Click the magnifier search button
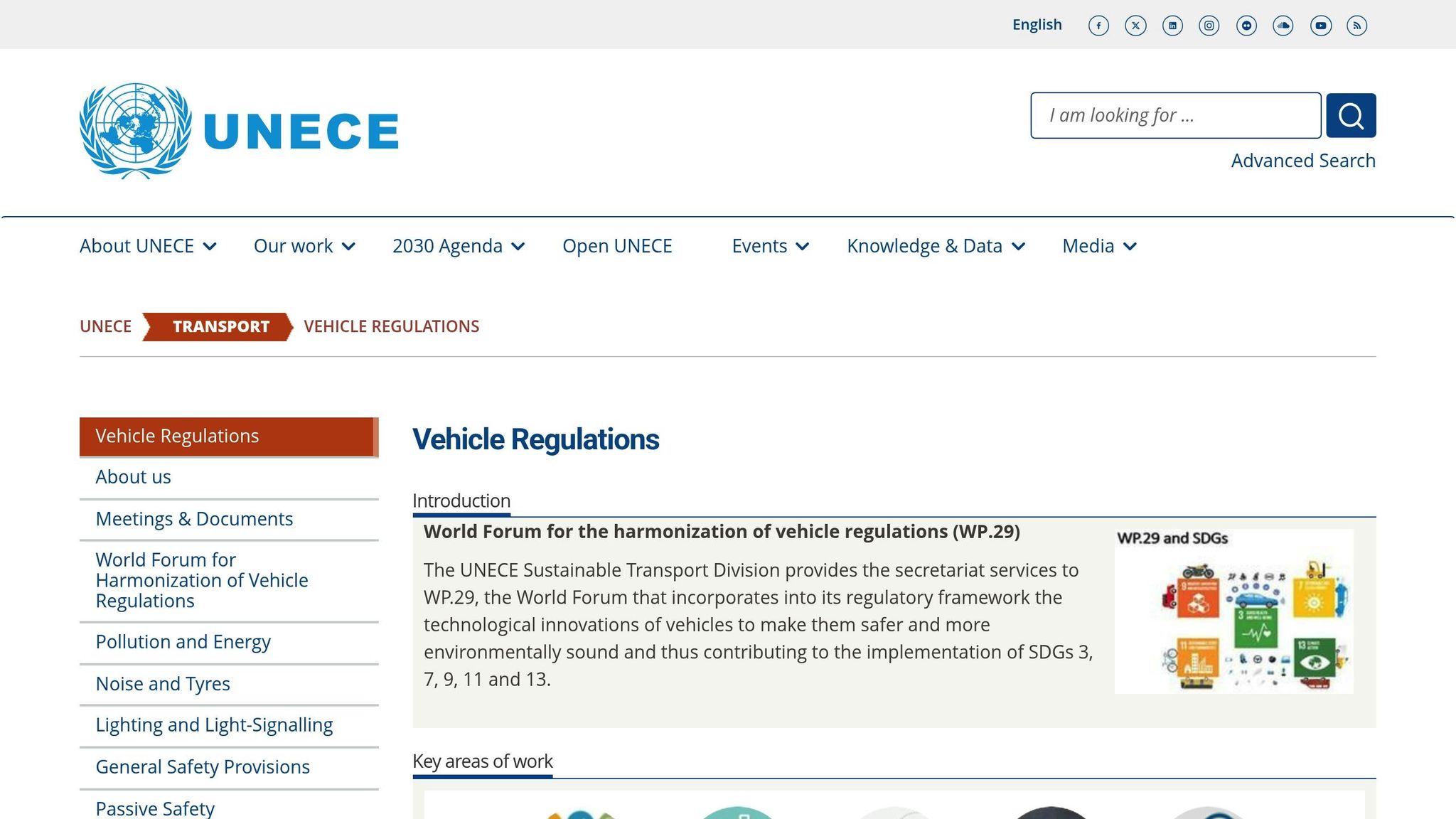The image size is (1456, 819). (x=1351, y=115)
